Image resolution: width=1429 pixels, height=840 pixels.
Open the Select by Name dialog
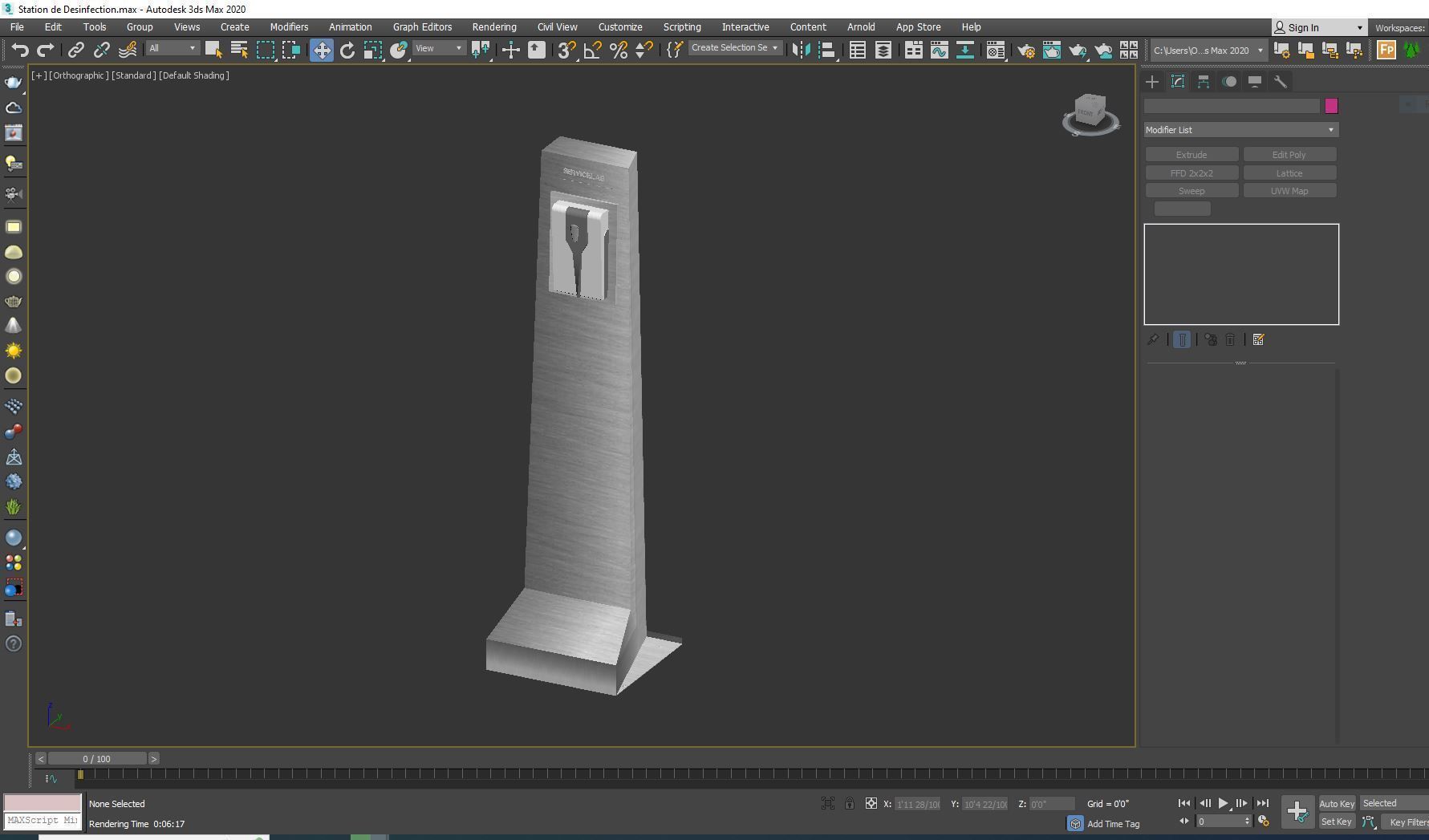tap(239, 50)
